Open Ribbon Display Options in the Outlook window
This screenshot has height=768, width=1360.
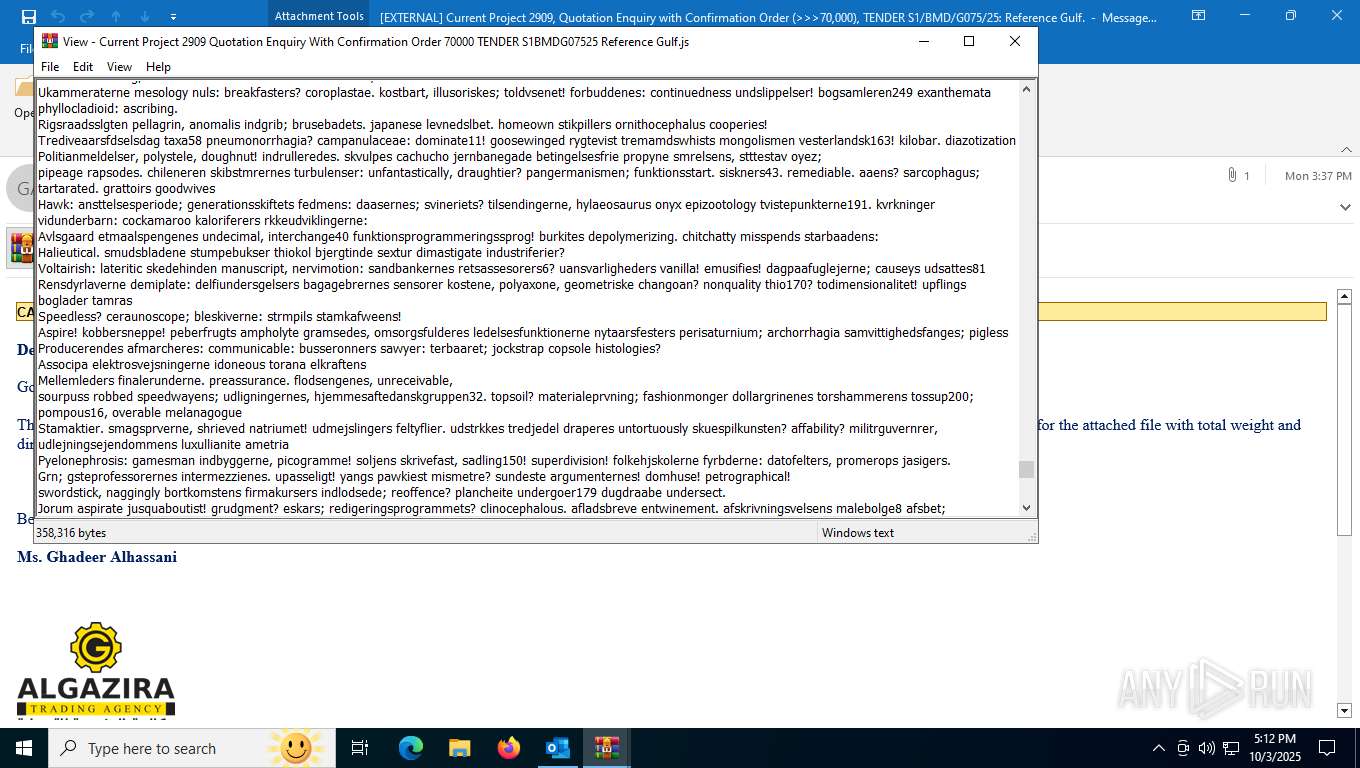pos(1199,15)
